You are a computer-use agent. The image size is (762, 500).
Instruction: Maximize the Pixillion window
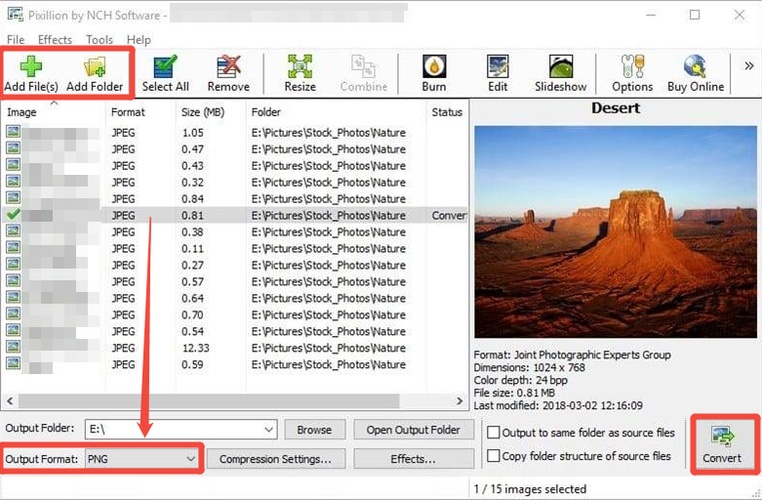click(695, 15)
